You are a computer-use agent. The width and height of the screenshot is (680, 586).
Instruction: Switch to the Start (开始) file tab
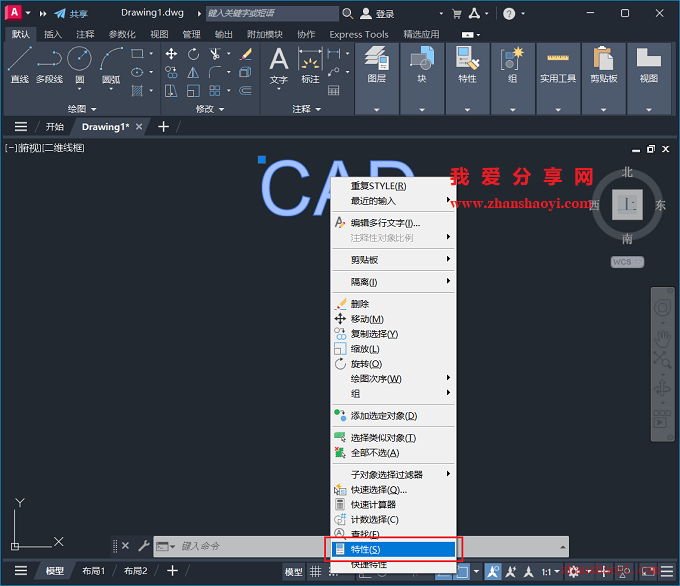coord(55,127)
